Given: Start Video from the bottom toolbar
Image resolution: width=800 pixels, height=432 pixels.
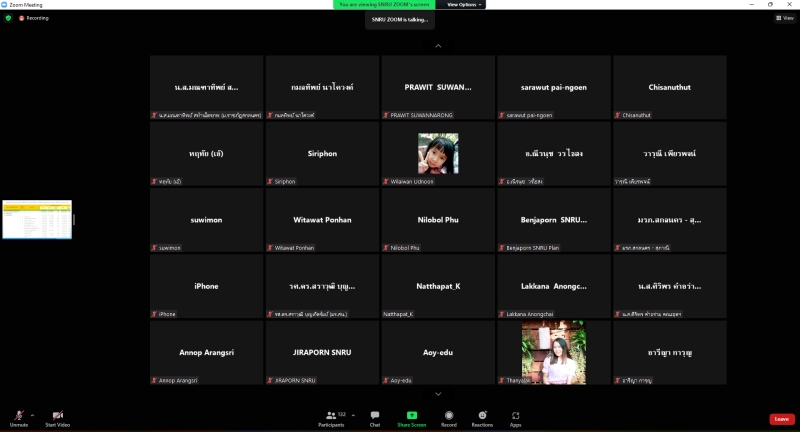Looking at the screenshot, I should click(57, 417).
